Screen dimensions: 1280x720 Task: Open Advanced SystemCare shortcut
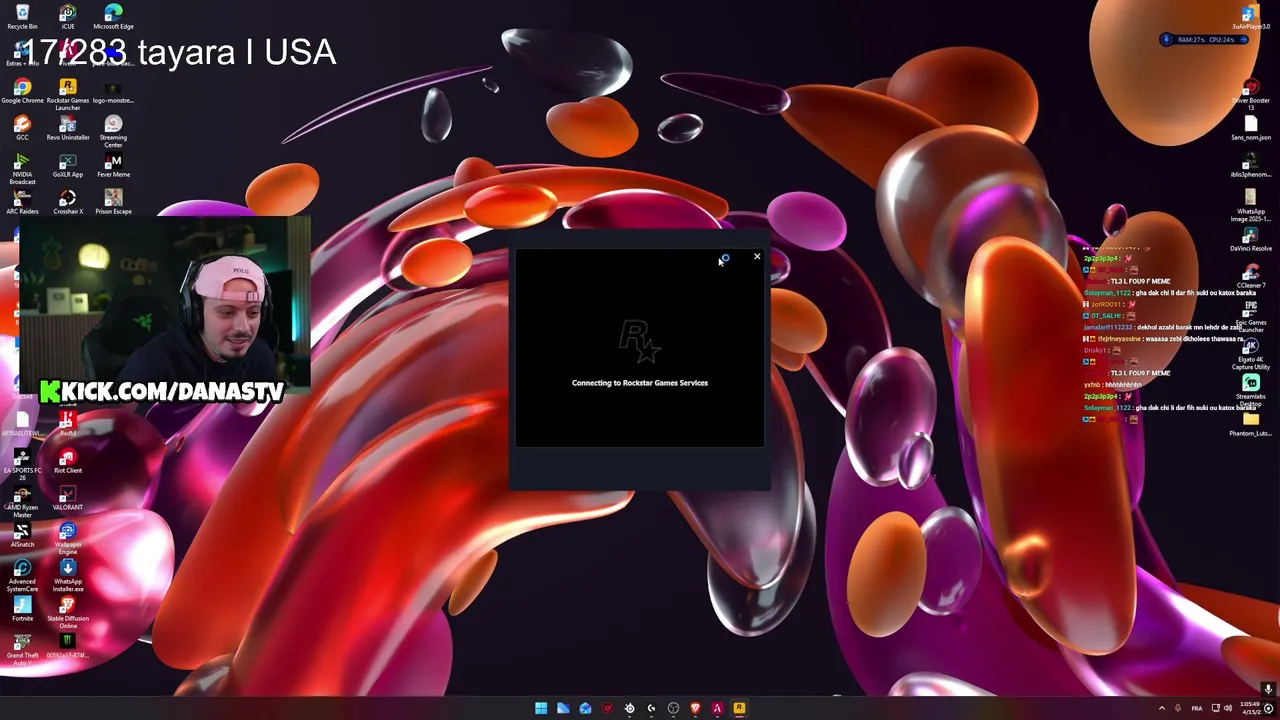[22, 575]
